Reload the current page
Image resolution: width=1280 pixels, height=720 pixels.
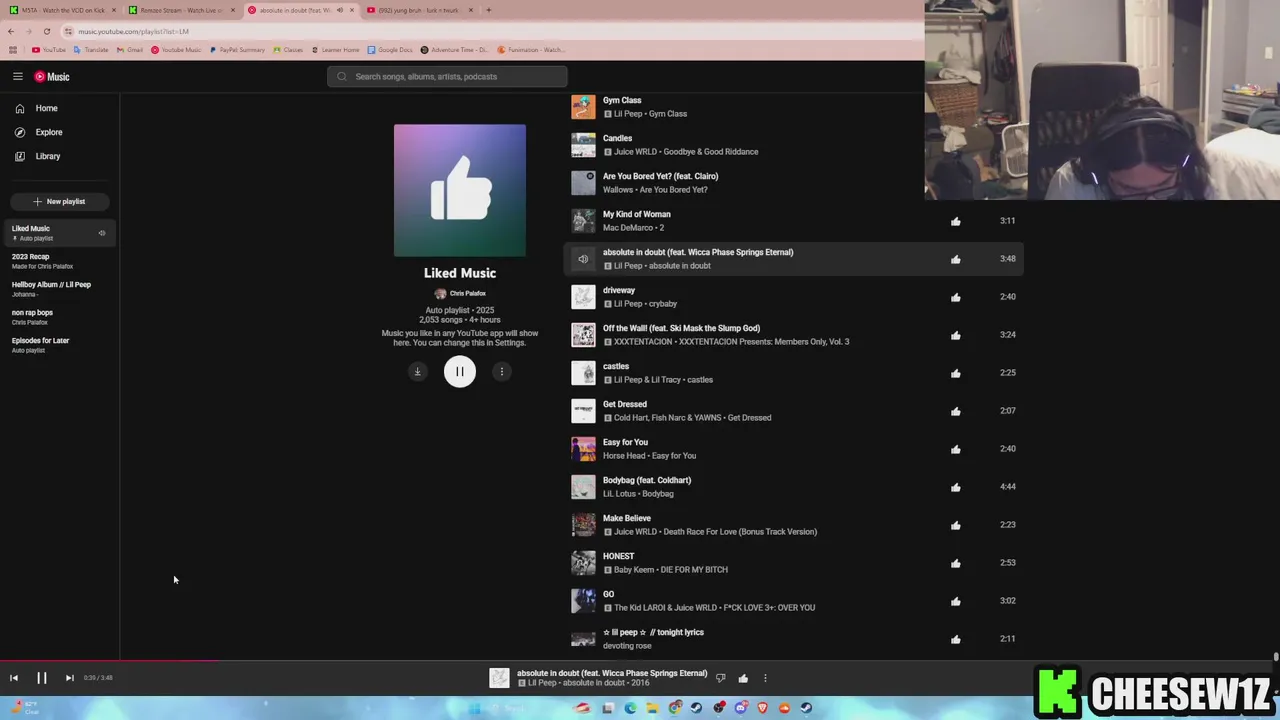pos(46,31)
